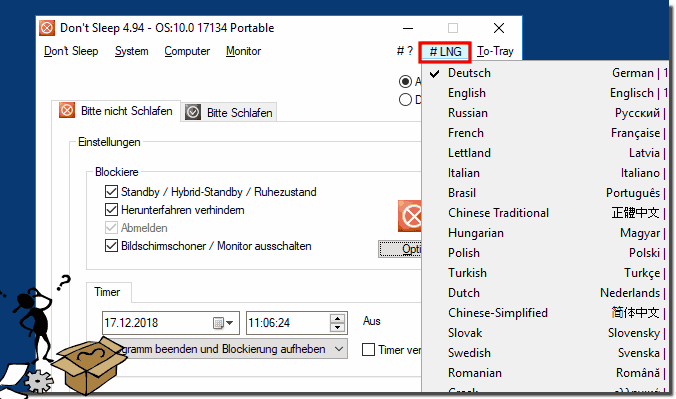The height and width of the screenshot is (399, 676).
Task: Switch to Bitte nicht Schlafen tab
Action: click(x=116, y=111)
